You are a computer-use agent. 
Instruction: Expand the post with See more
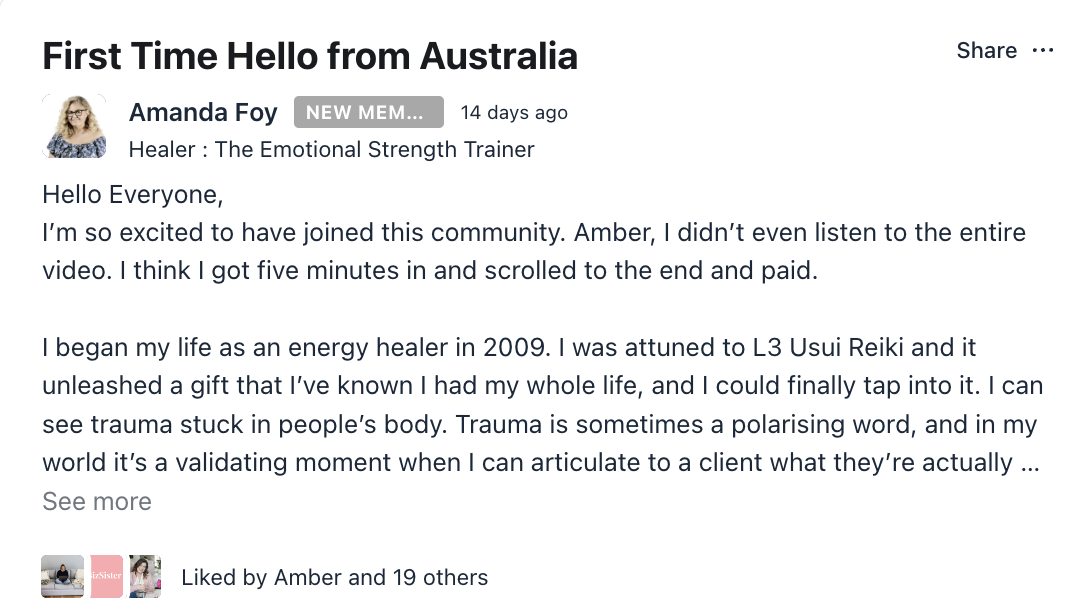click(x=97, y=501)
